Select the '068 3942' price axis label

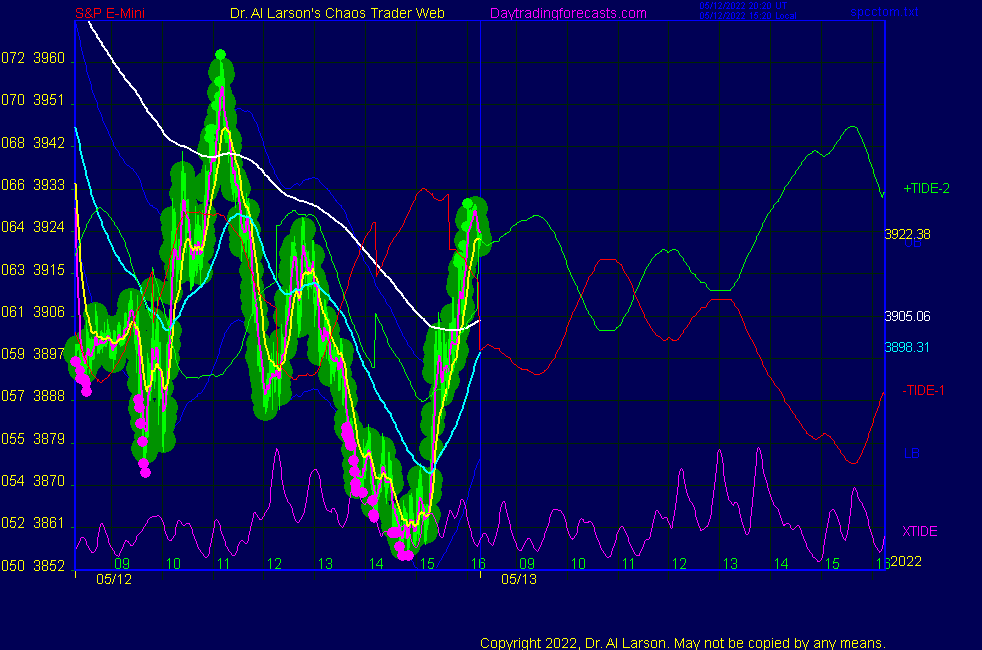coord(33,143)
